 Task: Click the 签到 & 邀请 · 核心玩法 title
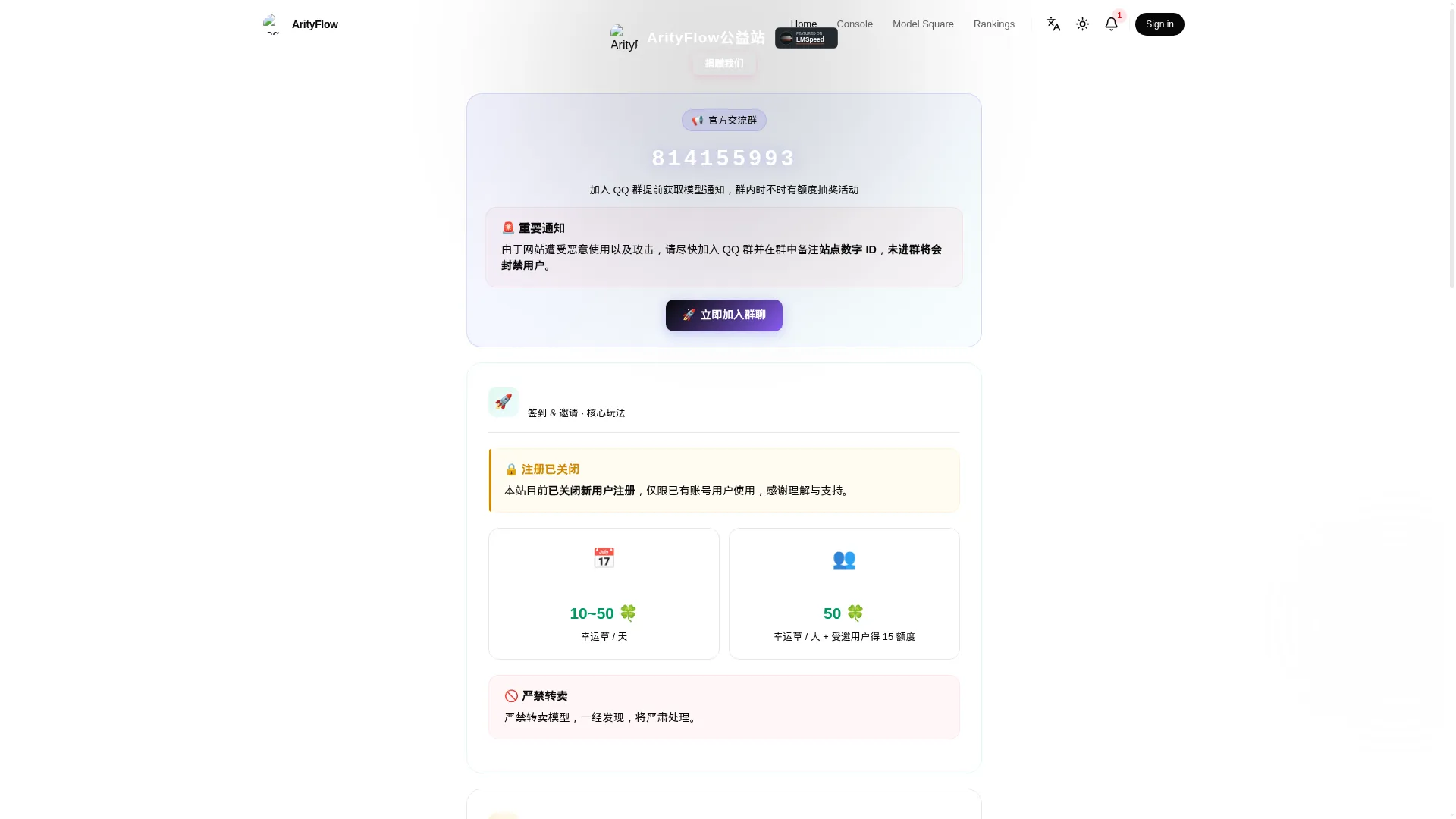[576, 413]
